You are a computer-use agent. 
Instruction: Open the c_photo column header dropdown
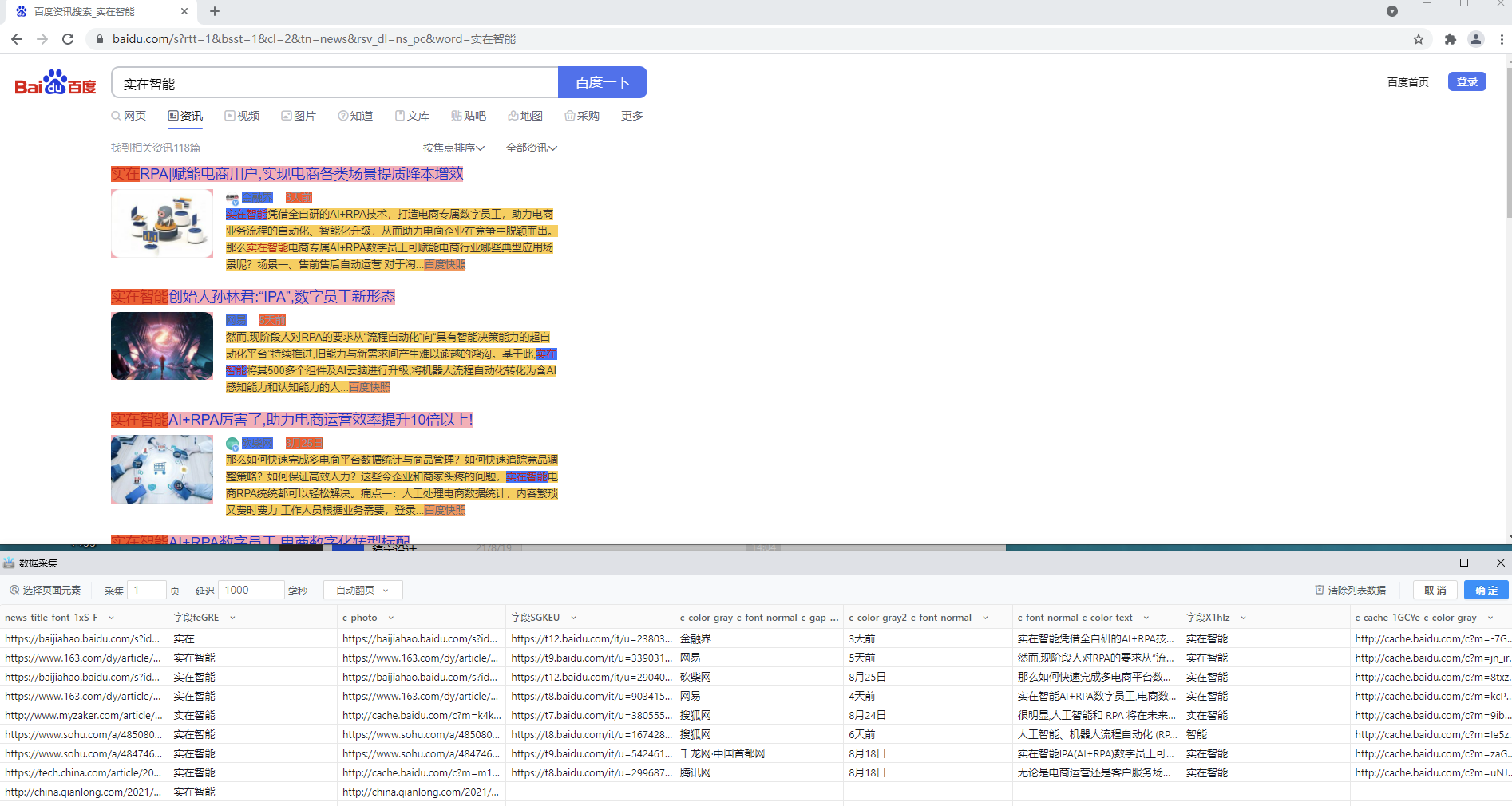click(x=391, y=618)
